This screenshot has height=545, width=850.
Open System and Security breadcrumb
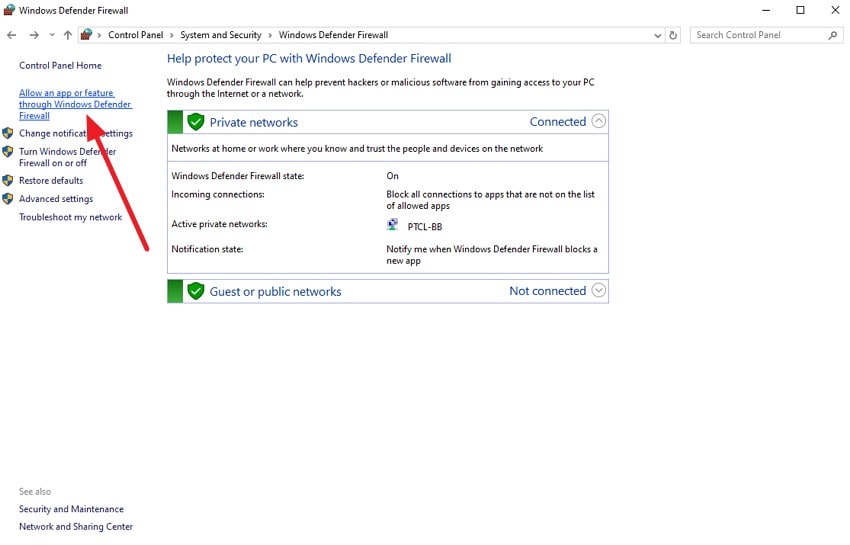click(221, 35)
